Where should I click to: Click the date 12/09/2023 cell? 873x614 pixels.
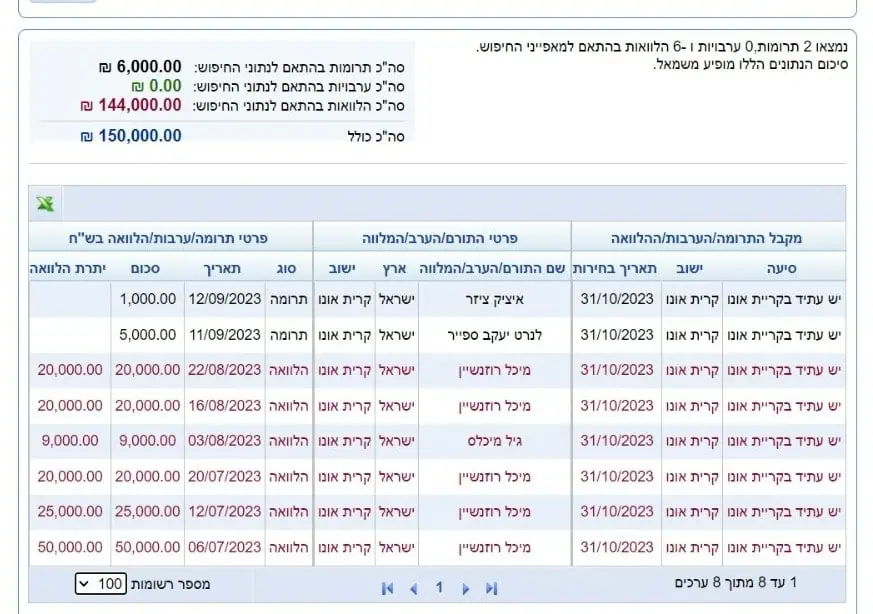click(225, 299)
